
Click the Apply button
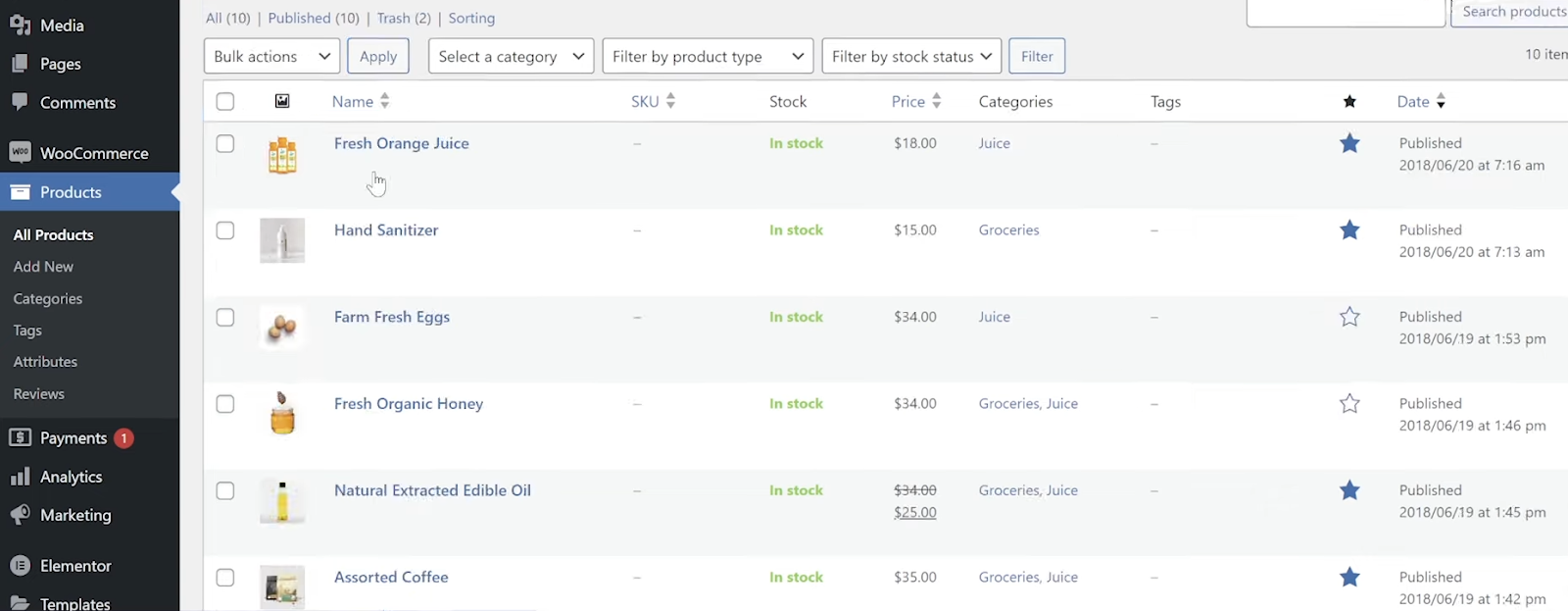click(x=378, y=56)
